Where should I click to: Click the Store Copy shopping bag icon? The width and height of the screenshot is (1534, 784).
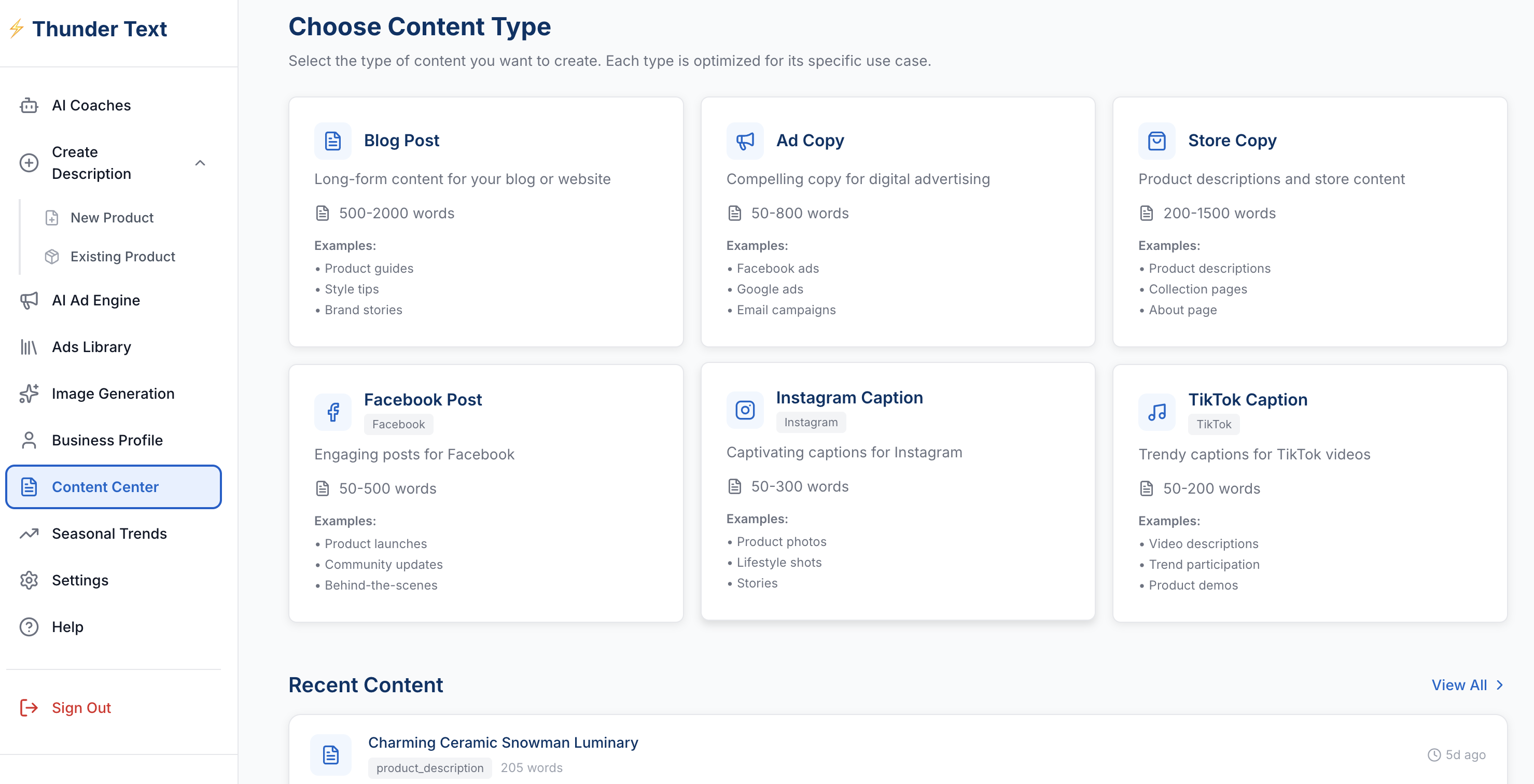point(1156,141)
